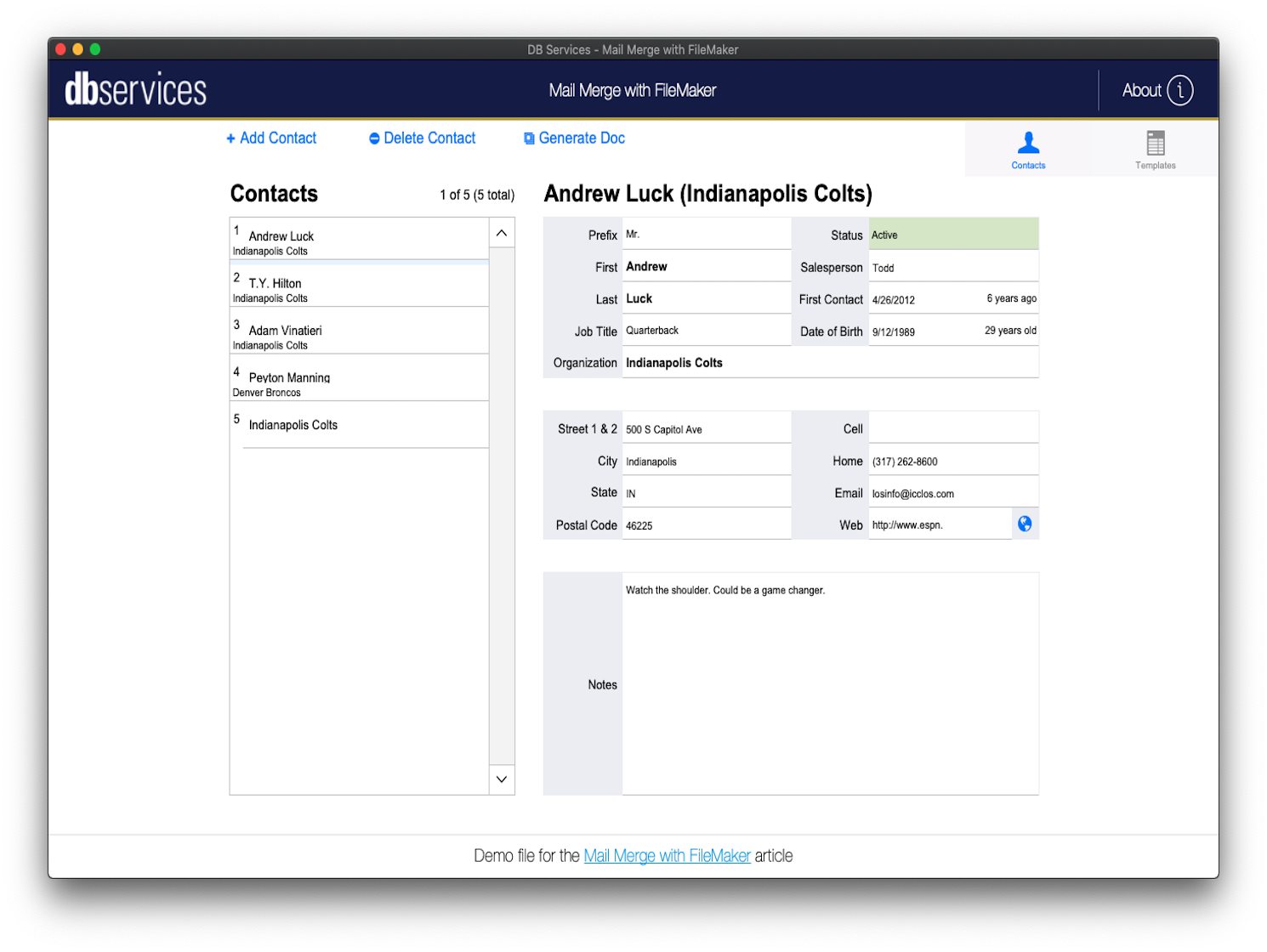Click the Contacts person icon
The height and width of the screenshot is (952, 1267).
coord(1028,142)
